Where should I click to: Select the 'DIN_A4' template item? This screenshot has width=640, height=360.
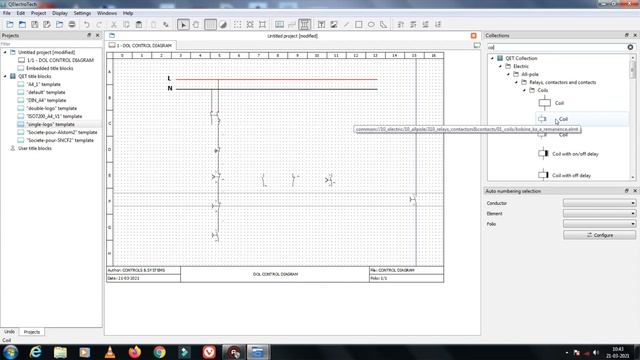click(46, 100)
